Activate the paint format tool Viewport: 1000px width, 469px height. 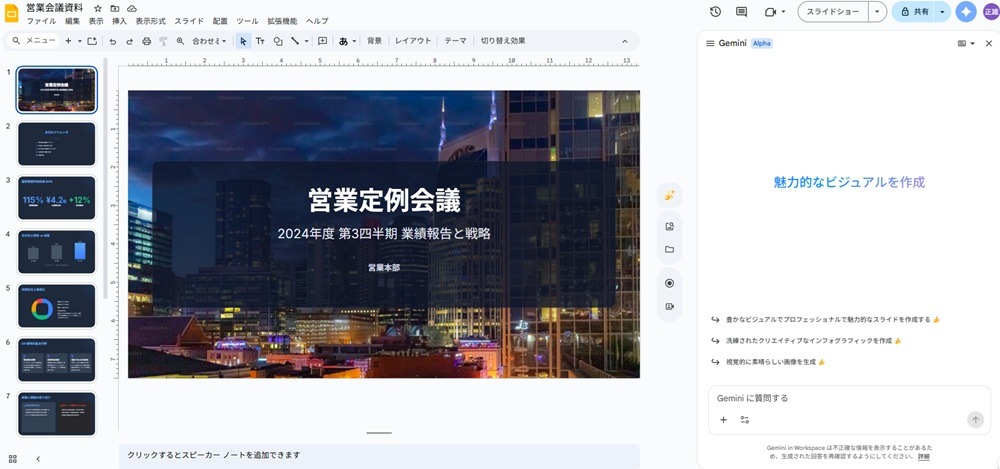[x=163, y=41]
